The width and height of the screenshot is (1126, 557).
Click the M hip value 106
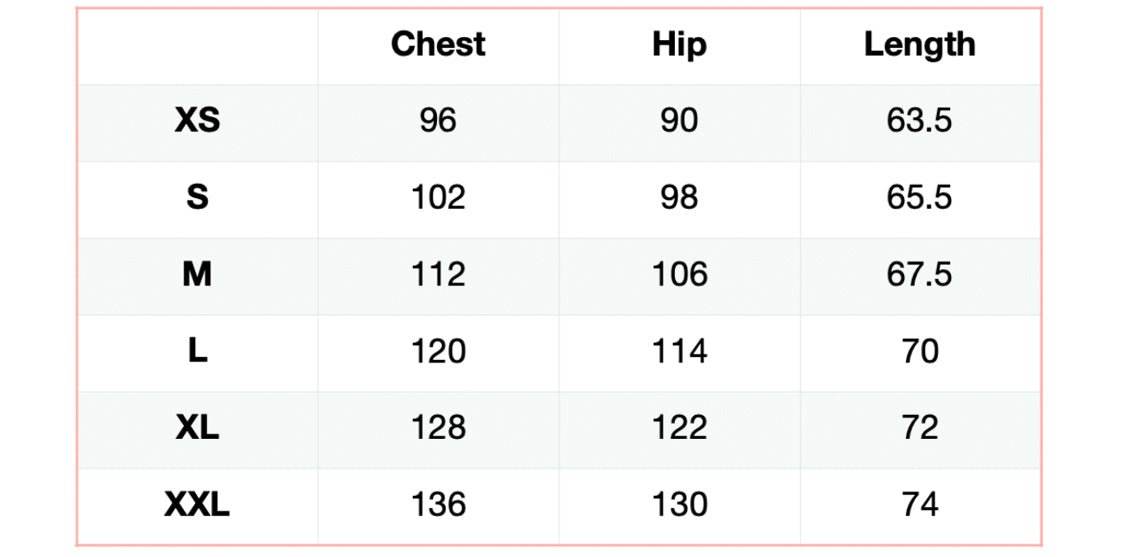click(x=679, y=274)
